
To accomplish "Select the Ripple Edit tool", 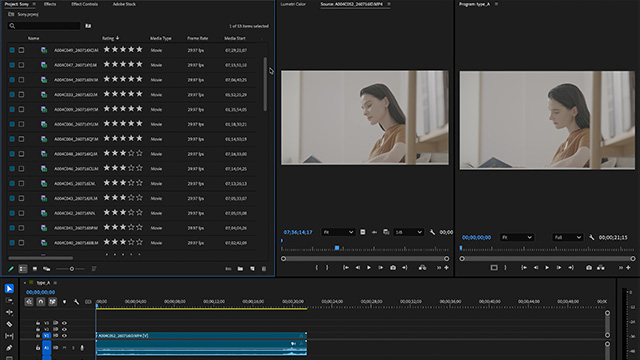I will coord(9,312).
